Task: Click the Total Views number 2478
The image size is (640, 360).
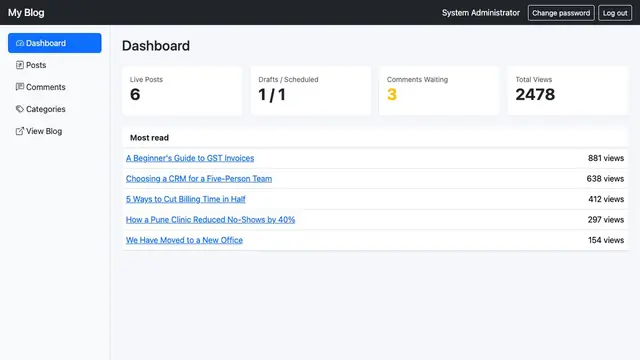Action: 535,95
